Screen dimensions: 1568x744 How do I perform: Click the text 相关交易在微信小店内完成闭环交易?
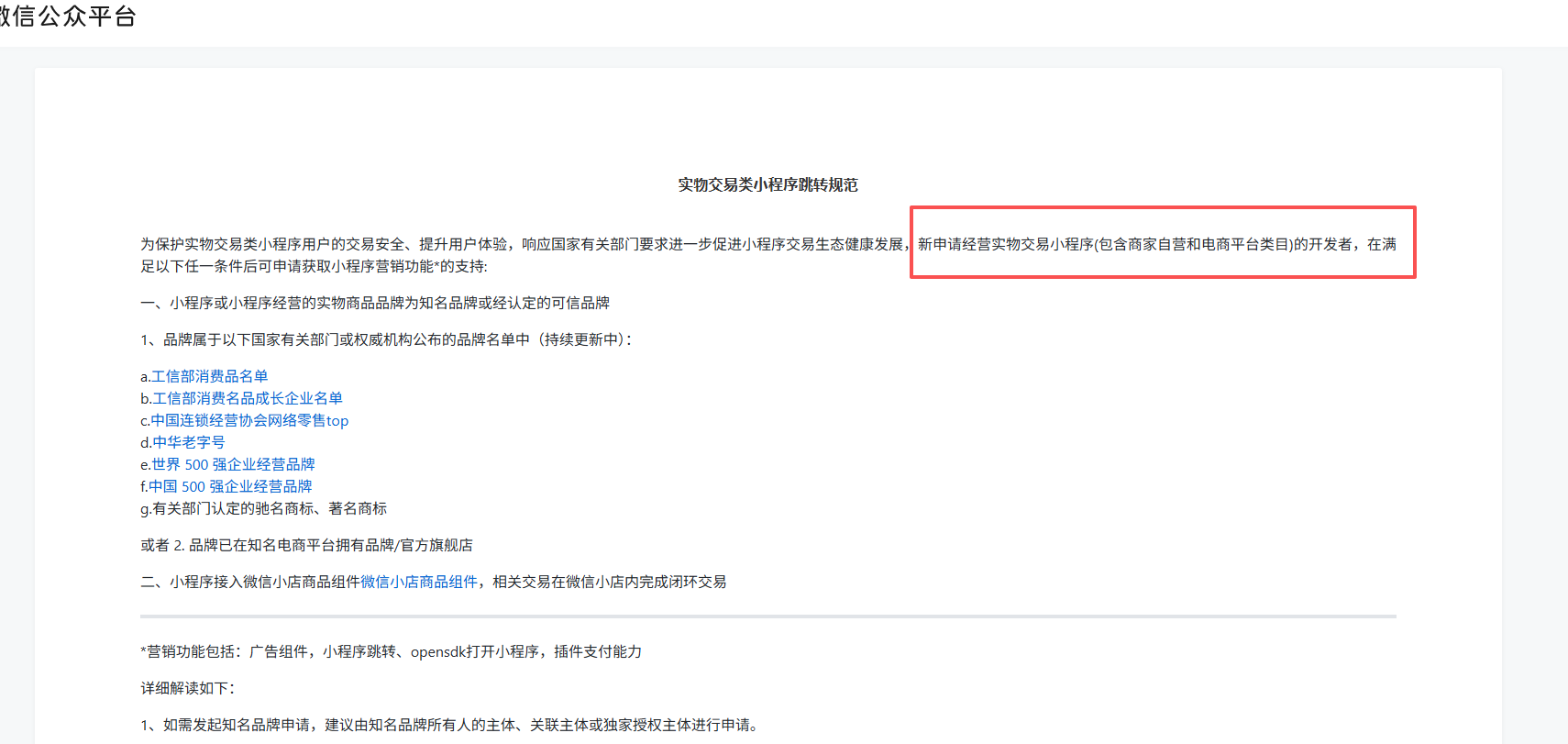click(x=609, y=582)
